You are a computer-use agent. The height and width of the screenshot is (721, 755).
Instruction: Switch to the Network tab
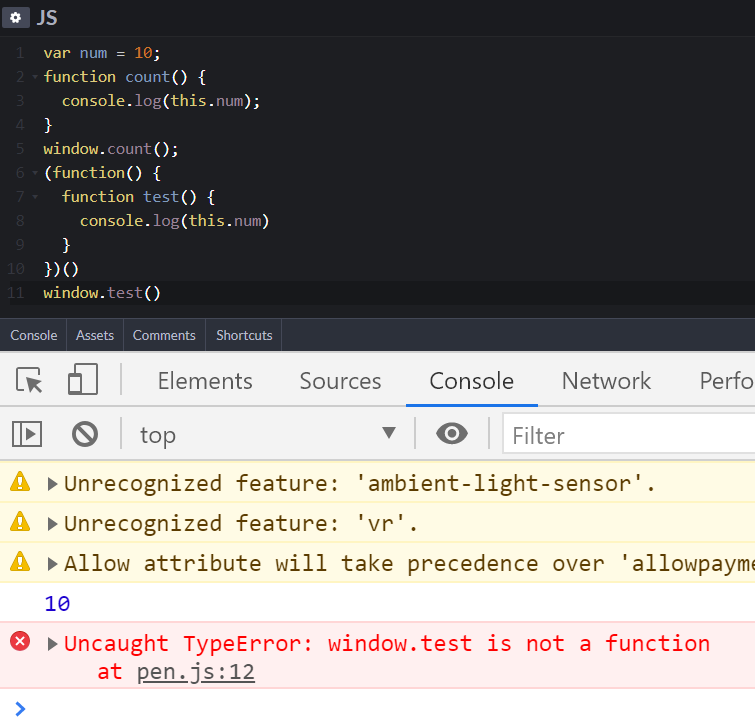click(606, 381)
